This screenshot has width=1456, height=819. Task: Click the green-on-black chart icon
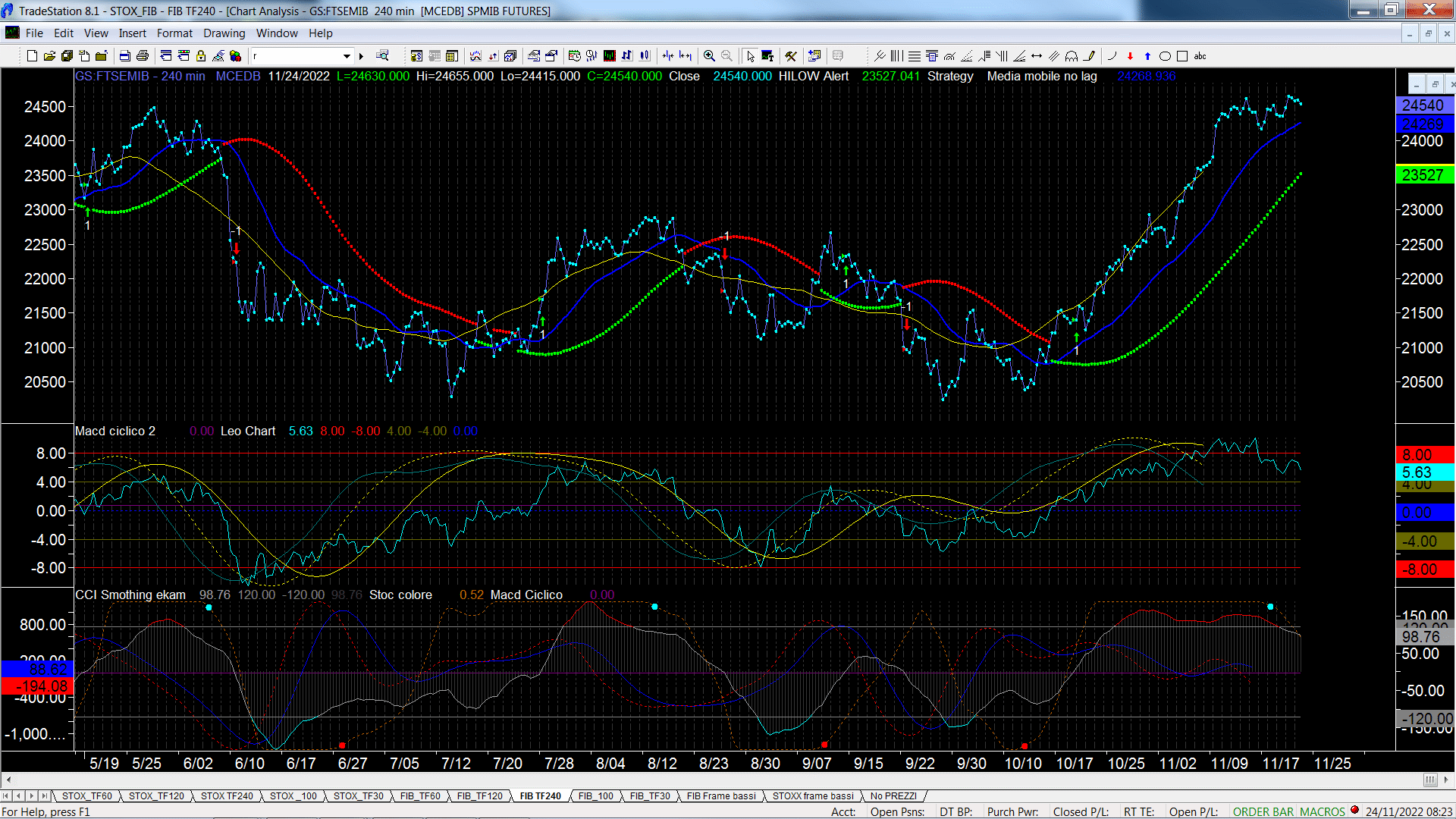pos(609,56)
